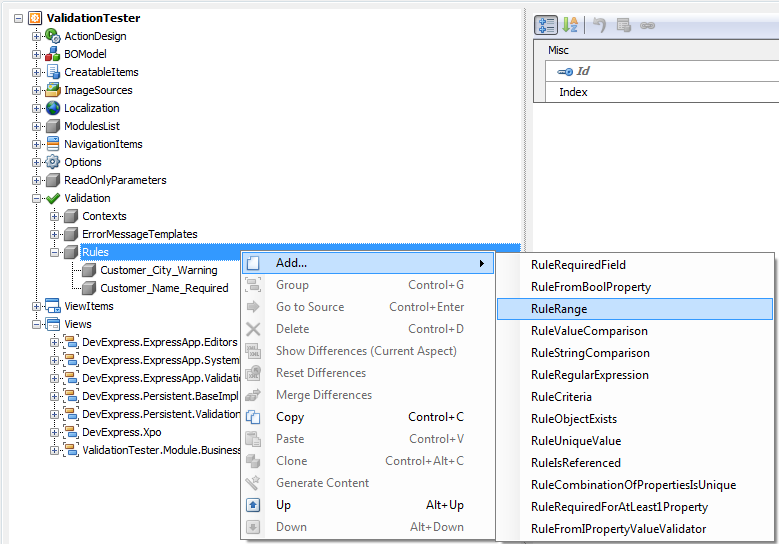Click the link chain icon in property toolbar

647,25
